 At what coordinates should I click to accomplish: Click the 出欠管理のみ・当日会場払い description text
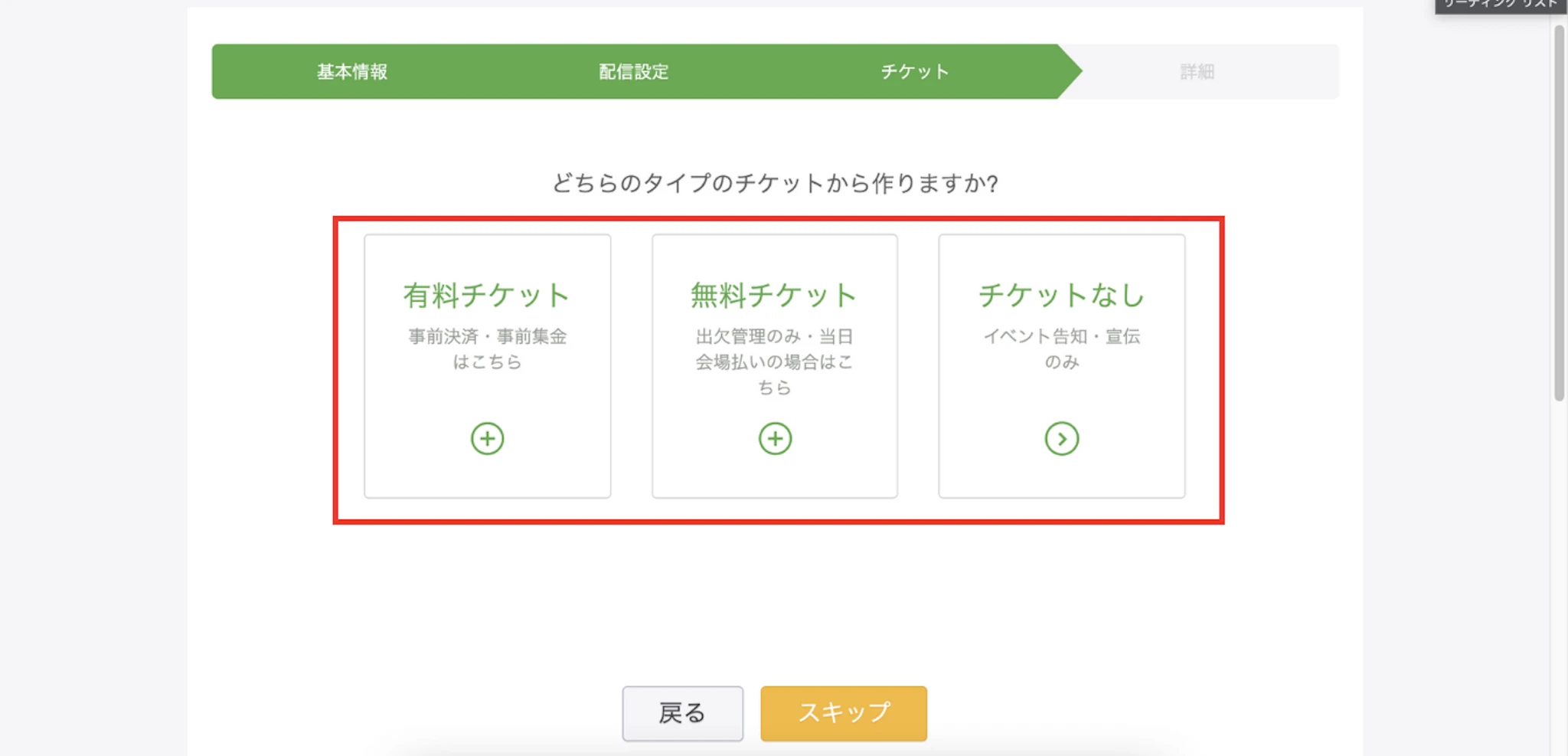point(774,362)
